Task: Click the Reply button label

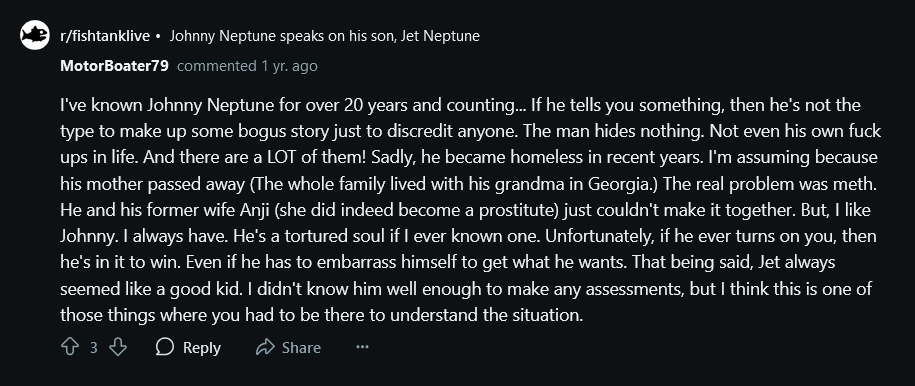Action: [202, 347]
